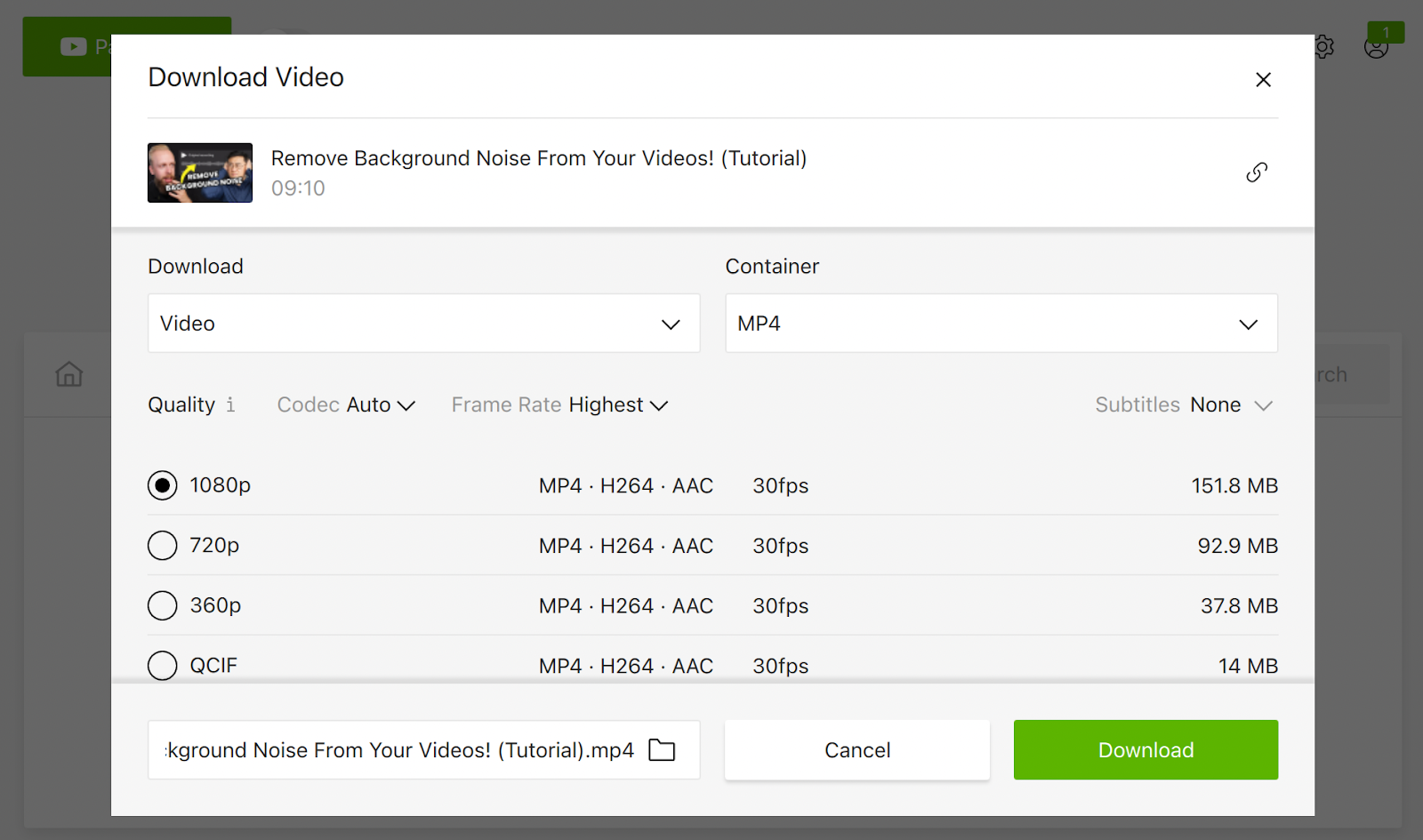The width and height of the screenshot is (1423, 840).
Task: Open the settings gear icon
Action: (x=1324, y=46)
